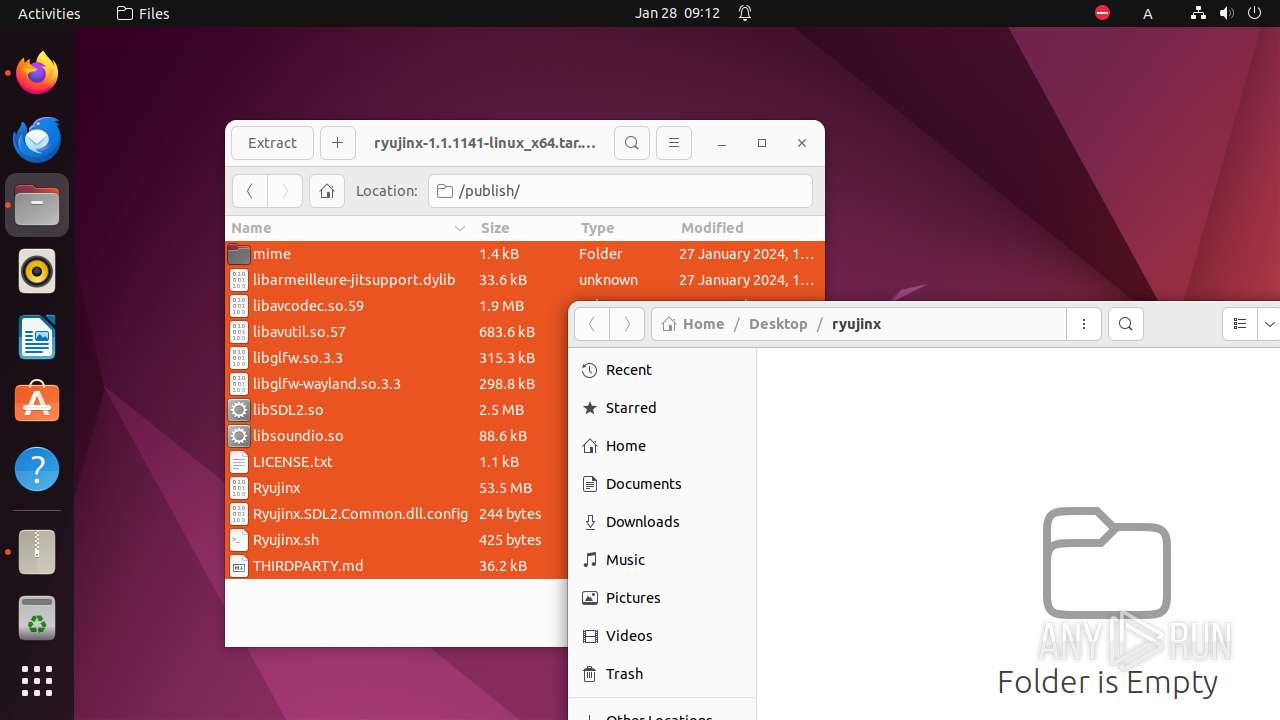Launch LibreOffice Writer from the dock

[x=37, y=337]
